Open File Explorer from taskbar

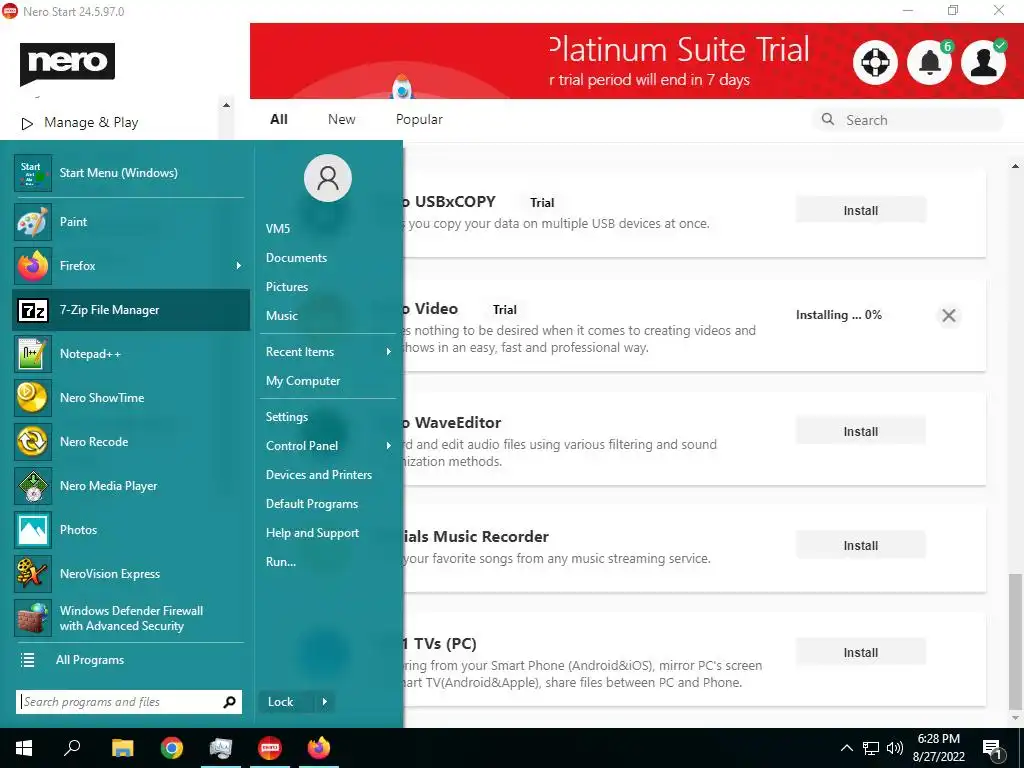[122, 748]
